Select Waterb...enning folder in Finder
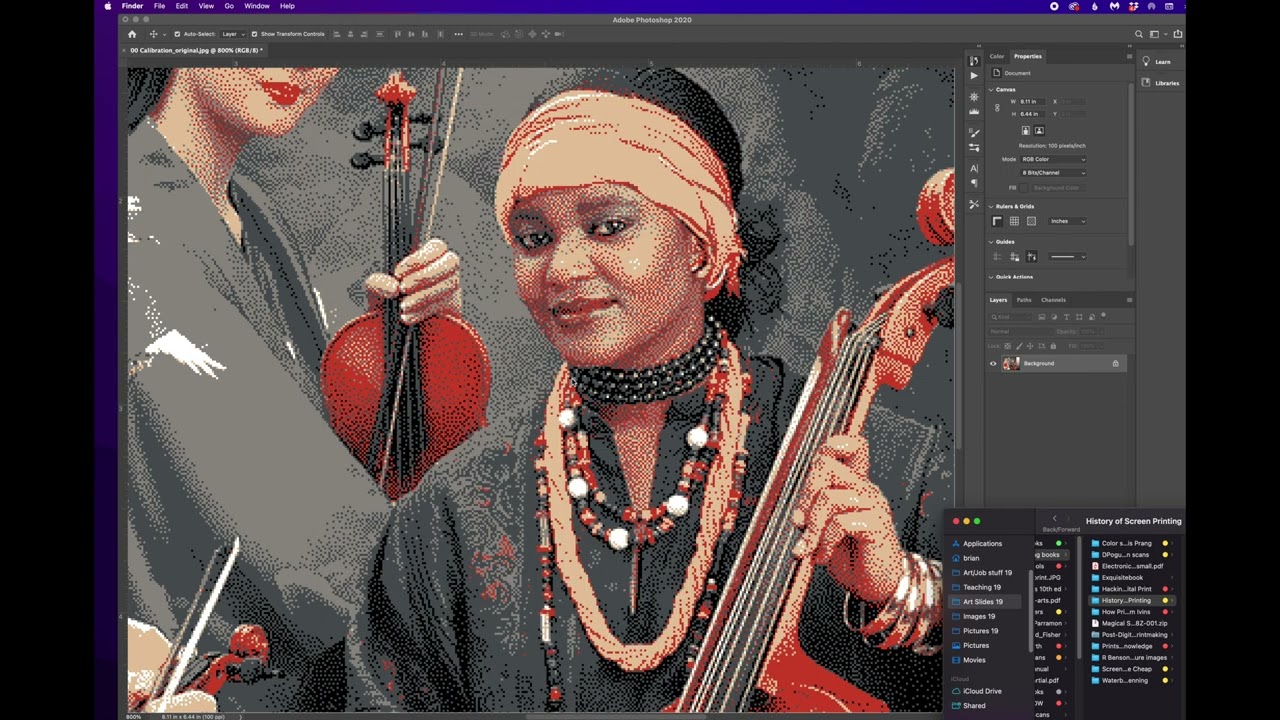The width and height of the screenshot is (1280, 720). pos(1125,680)
